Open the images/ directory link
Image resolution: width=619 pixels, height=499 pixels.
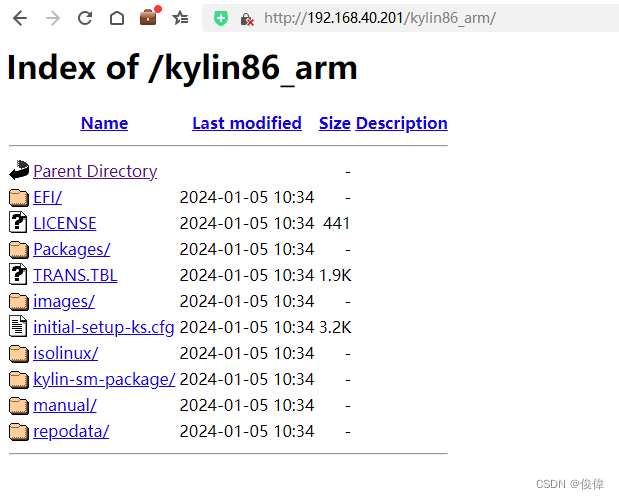pyautogui.click(x=64, y=302)
